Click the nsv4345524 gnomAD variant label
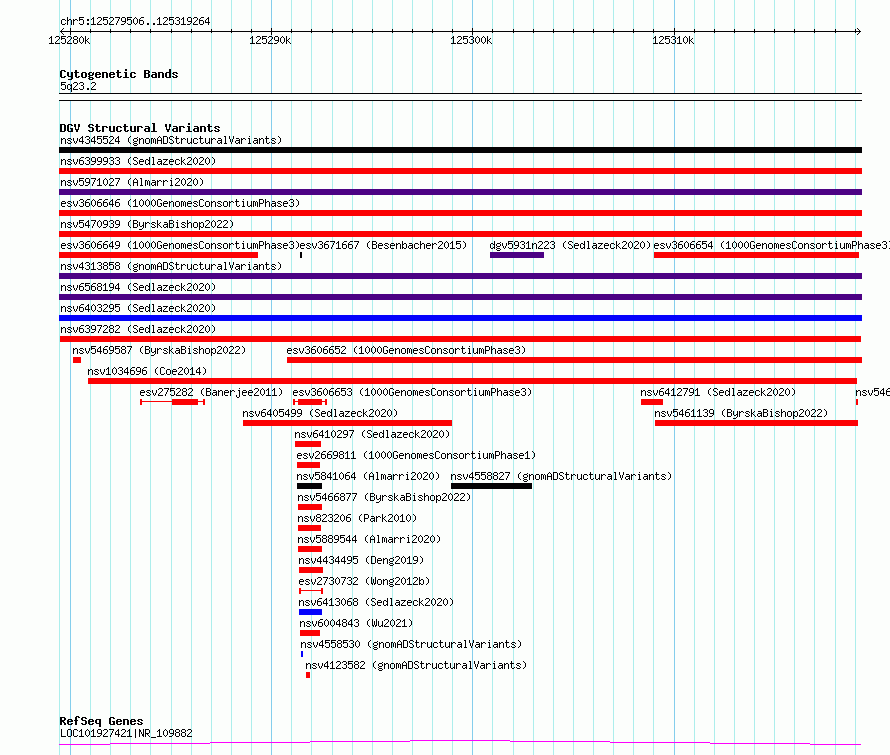 (171, 140)
